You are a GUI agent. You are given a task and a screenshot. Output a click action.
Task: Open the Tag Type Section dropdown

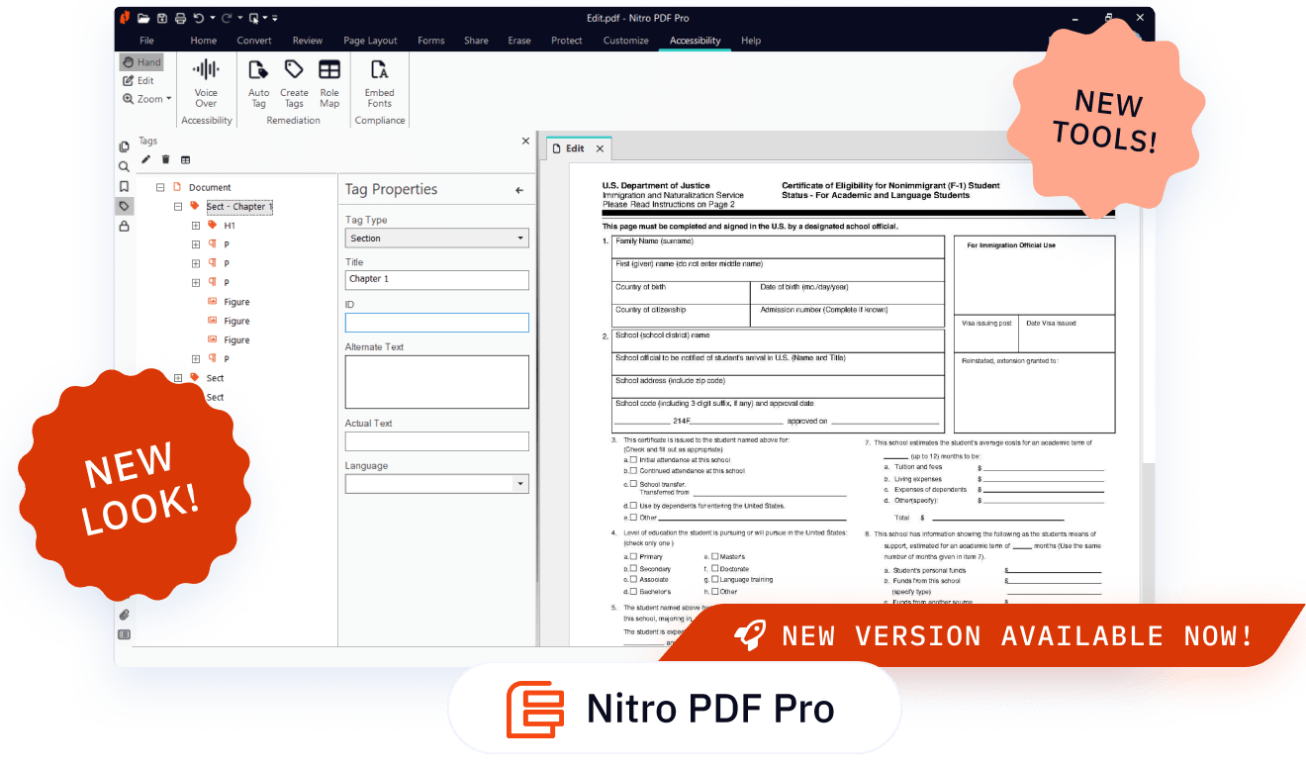pyautogui.click(x=437, y=238)
